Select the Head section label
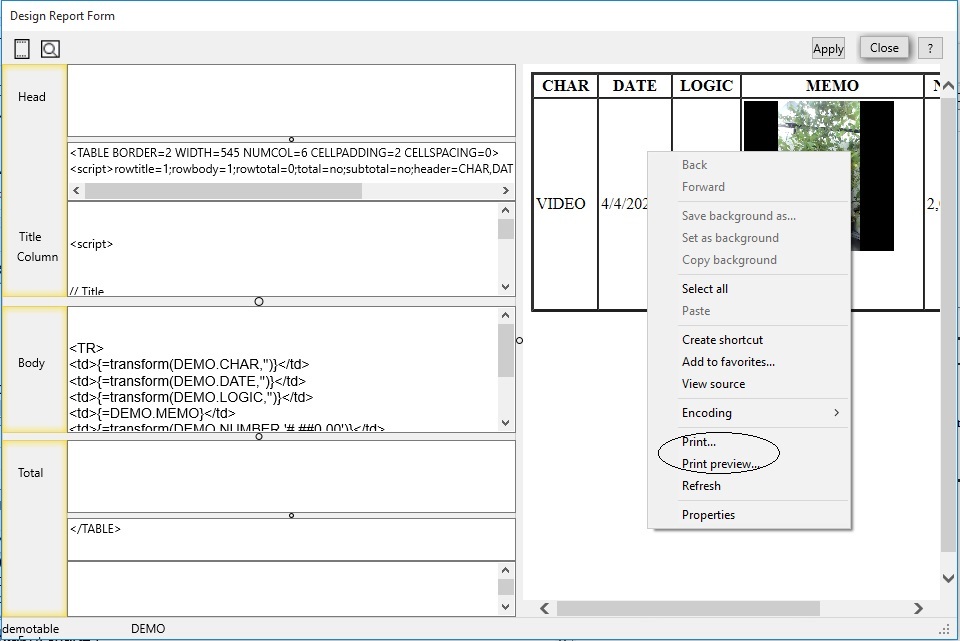This screenshot has width=960, height=641. coord(33,97)
